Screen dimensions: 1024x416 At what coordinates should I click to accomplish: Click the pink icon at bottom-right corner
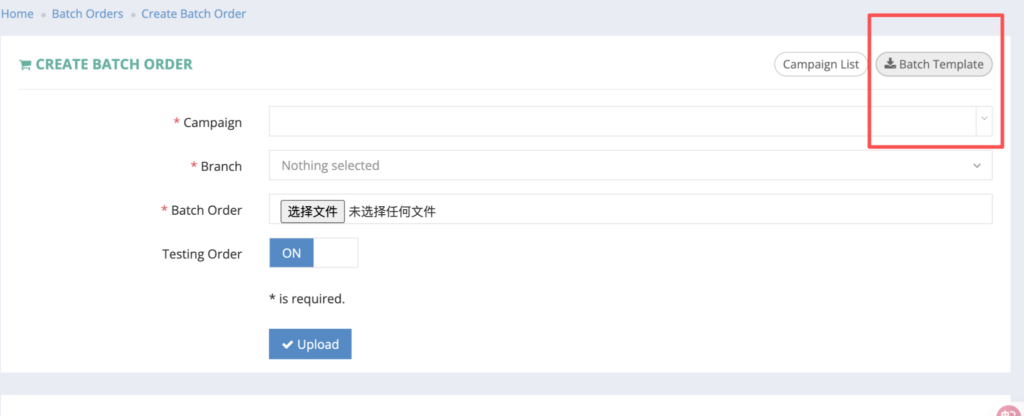(1008, 410)
